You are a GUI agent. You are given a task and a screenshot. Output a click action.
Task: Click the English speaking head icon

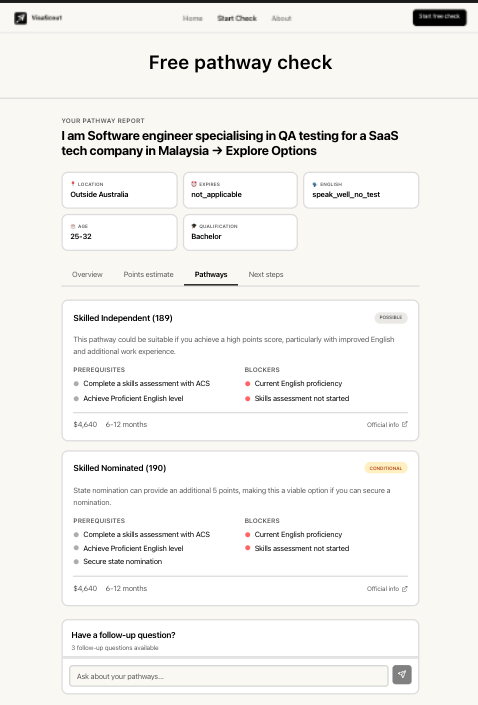[x=315, y=184]
